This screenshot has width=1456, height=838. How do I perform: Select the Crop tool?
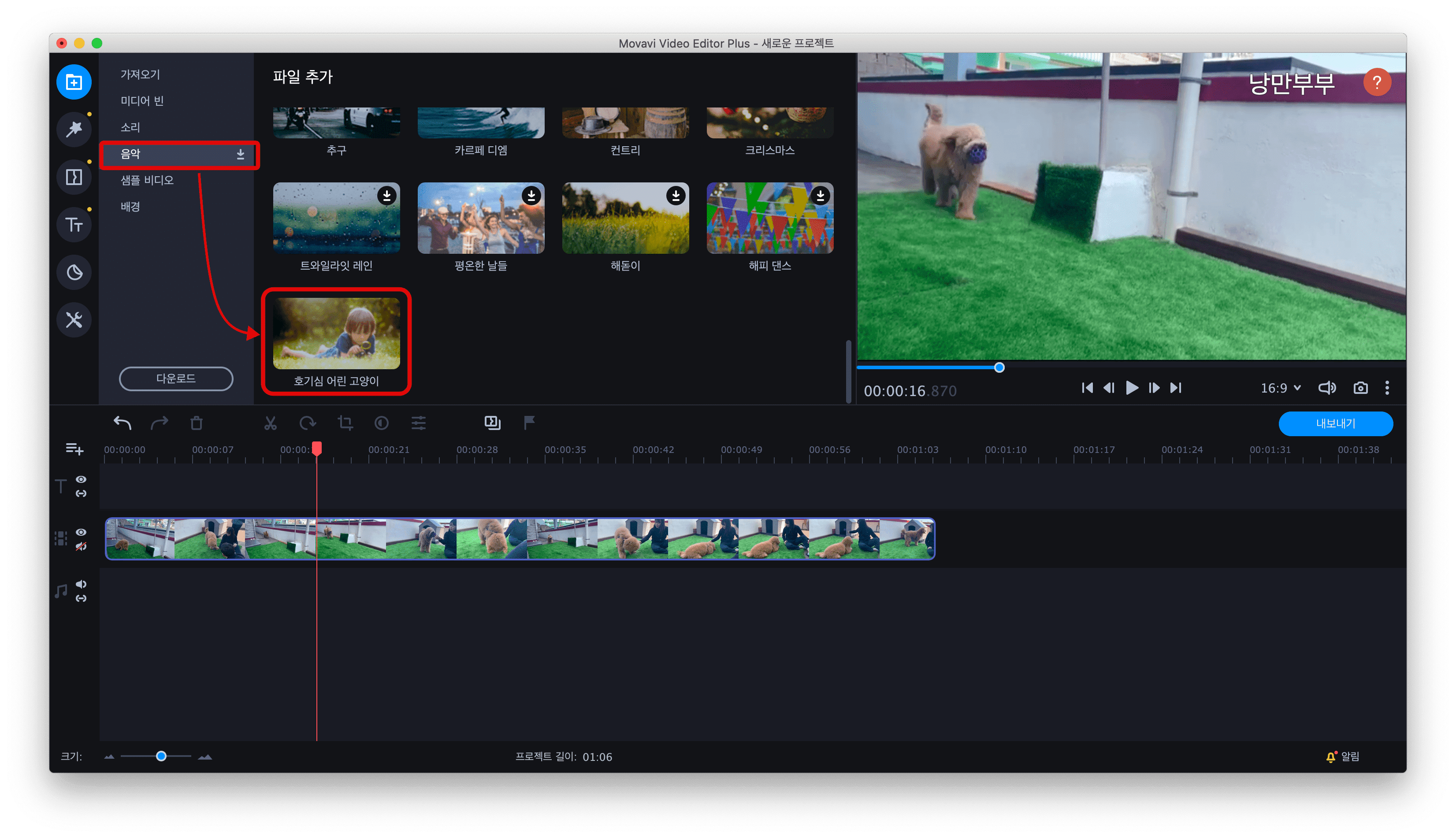[345, 423]
